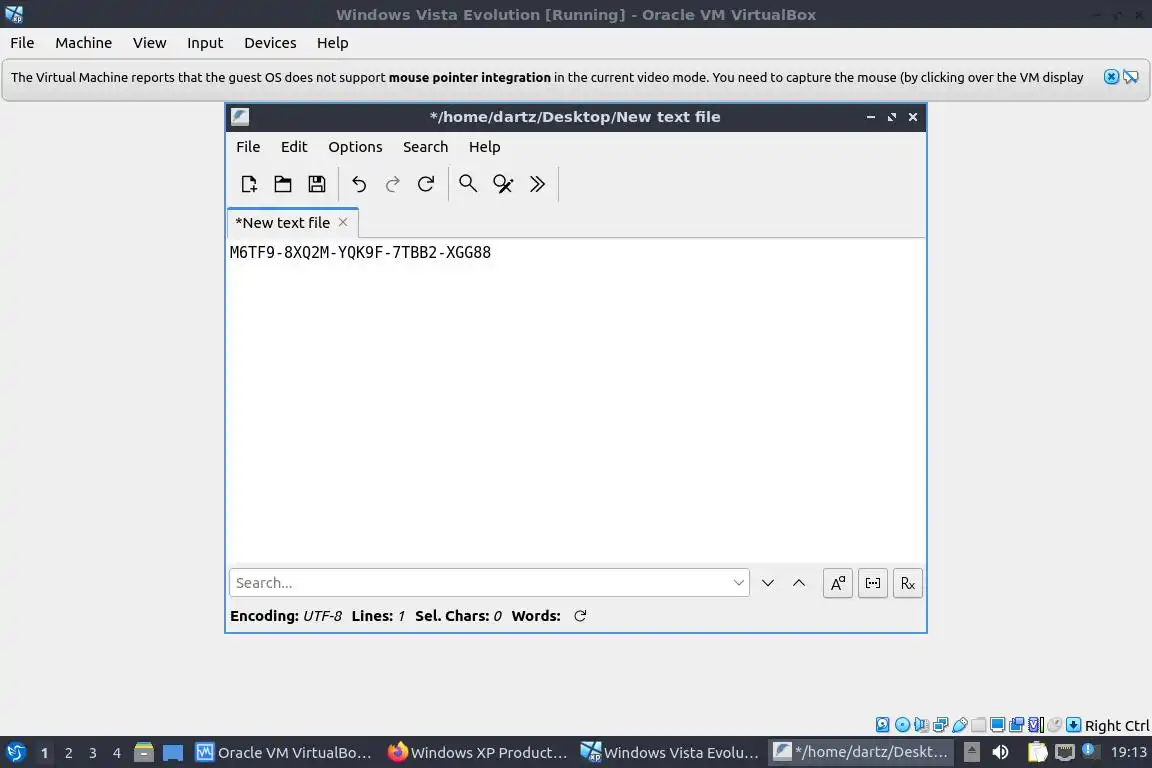Expand the search history dropdown arrow

[x=738, y=583]
